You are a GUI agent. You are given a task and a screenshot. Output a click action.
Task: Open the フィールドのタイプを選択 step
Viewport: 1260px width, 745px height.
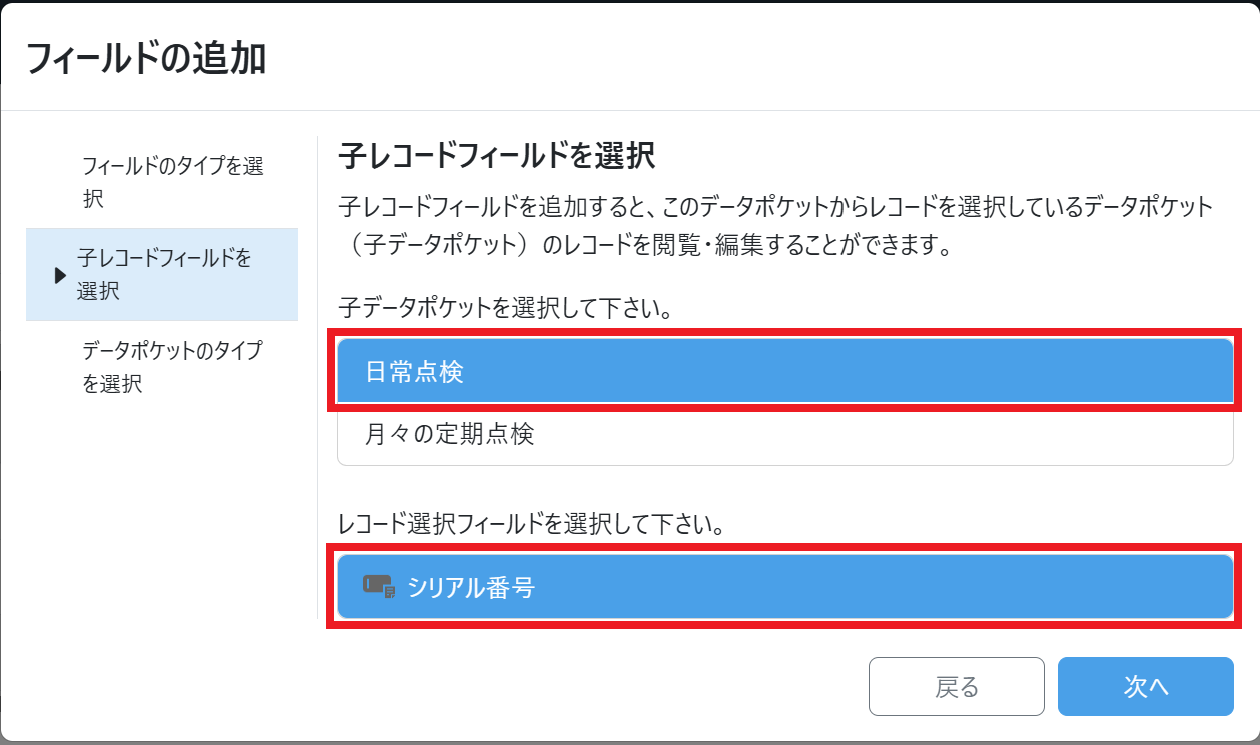click(x=172, y=182)
